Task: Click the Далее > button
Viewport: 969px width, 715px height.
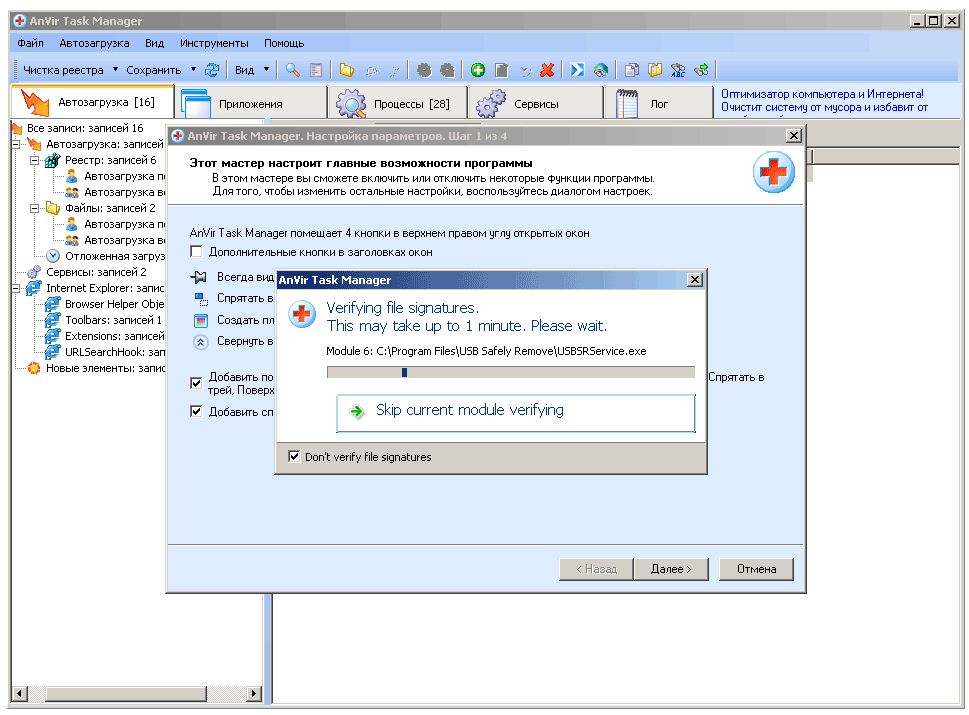Action: tap(671, 569)
